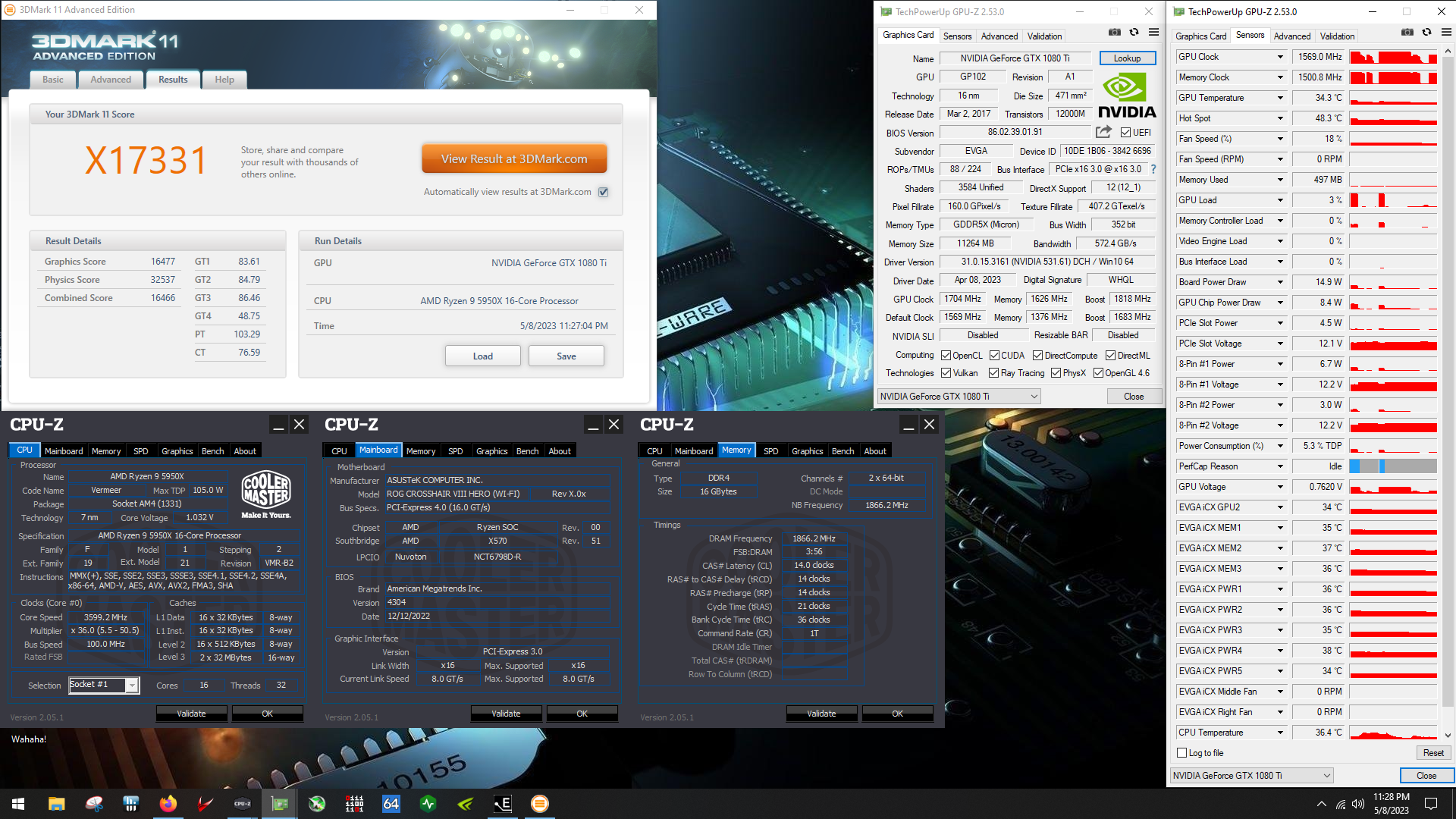
Task: Enable Log to file checkbox
Action: pyautogui.click(x=1181, y=753)
